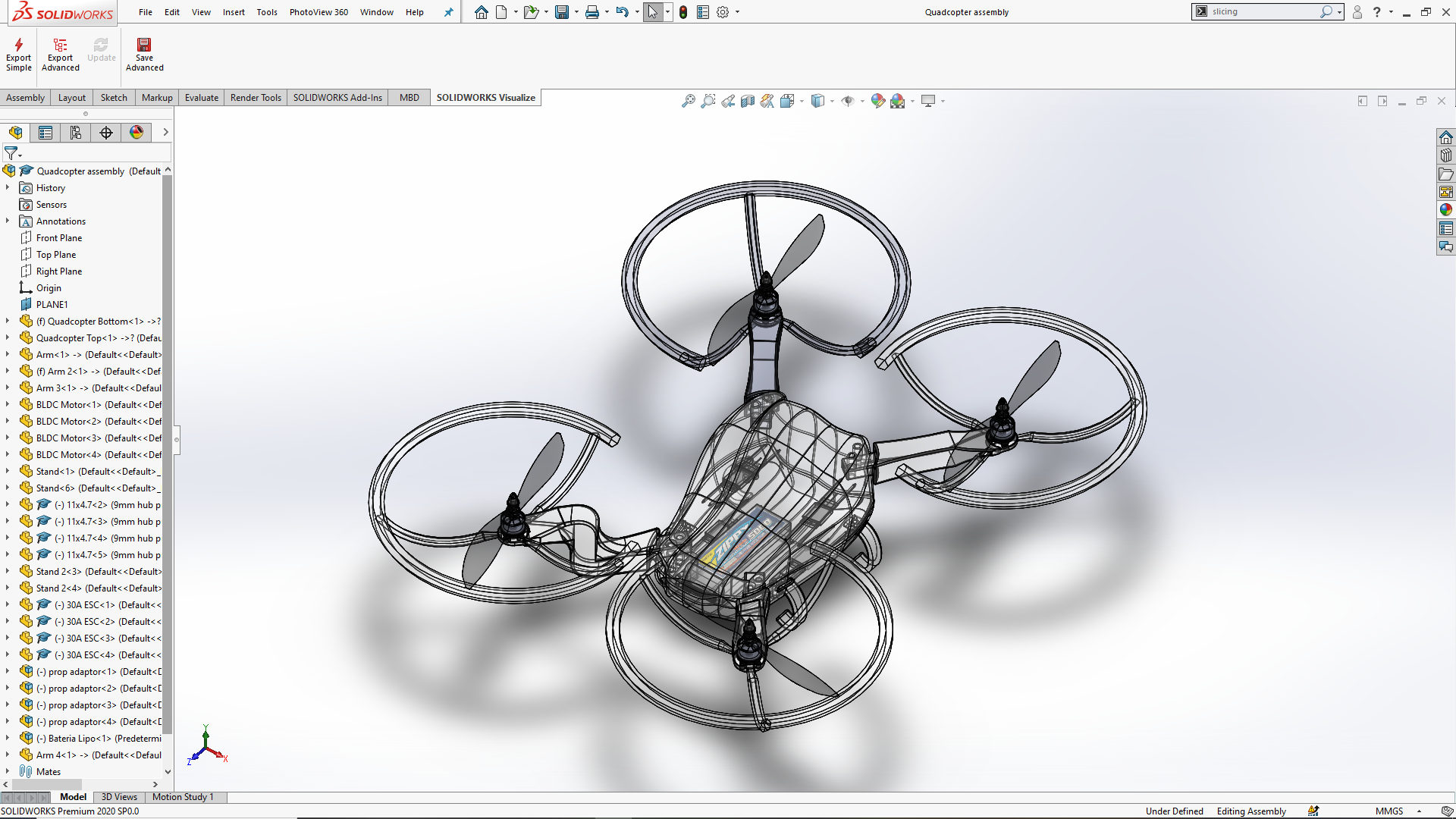Click Zoom to Fit icon
The image size is (1456, 819).
pyautogui.click(x=689, y=101)
